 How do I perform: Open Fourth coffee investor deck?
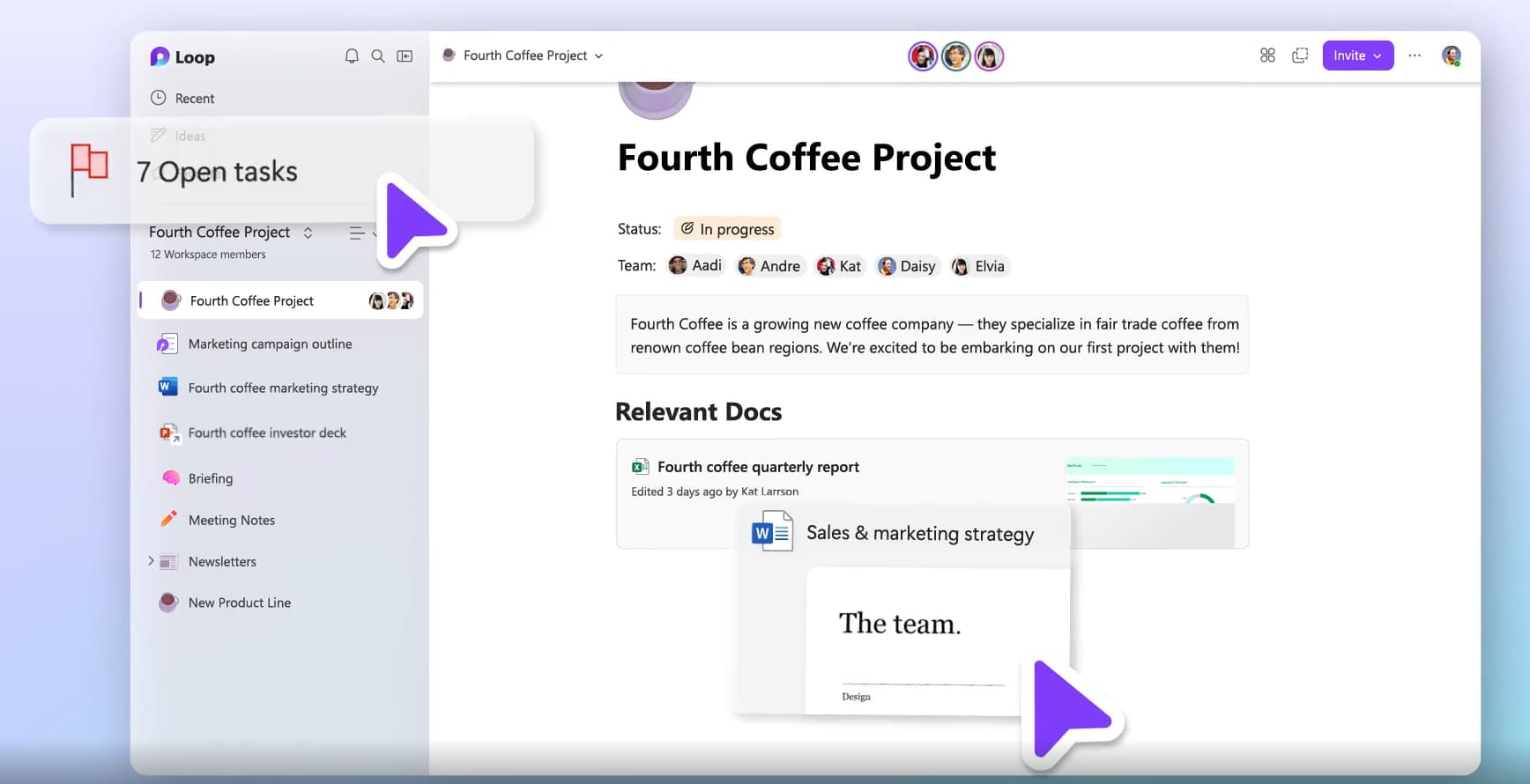(x=267, y=433)
